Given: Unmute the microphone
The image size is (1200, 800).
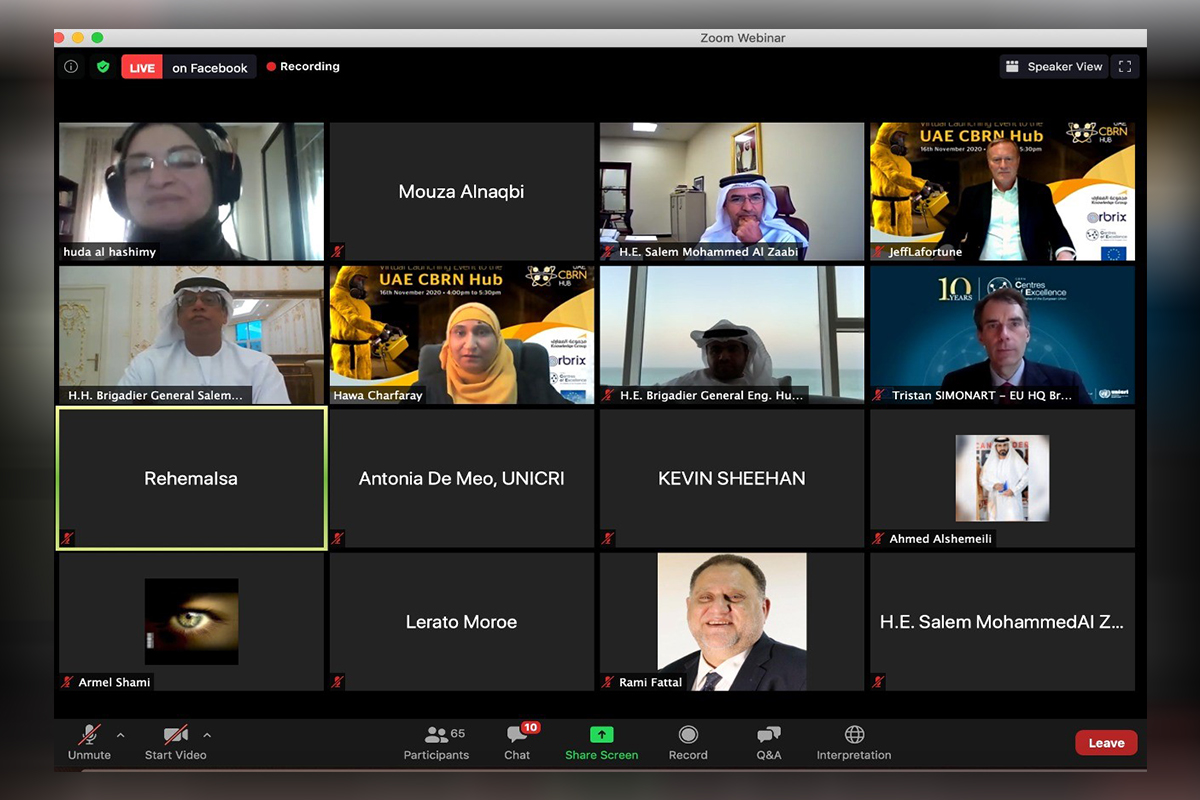Looking at the screenshot, I should (89, 743).
